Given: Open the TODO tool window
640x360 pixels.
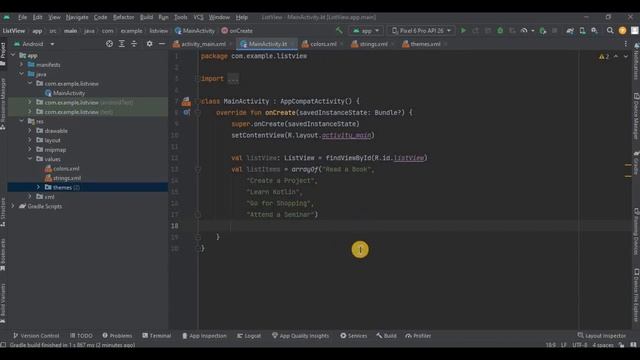Looking at the screenshot, I should point(81,336).
